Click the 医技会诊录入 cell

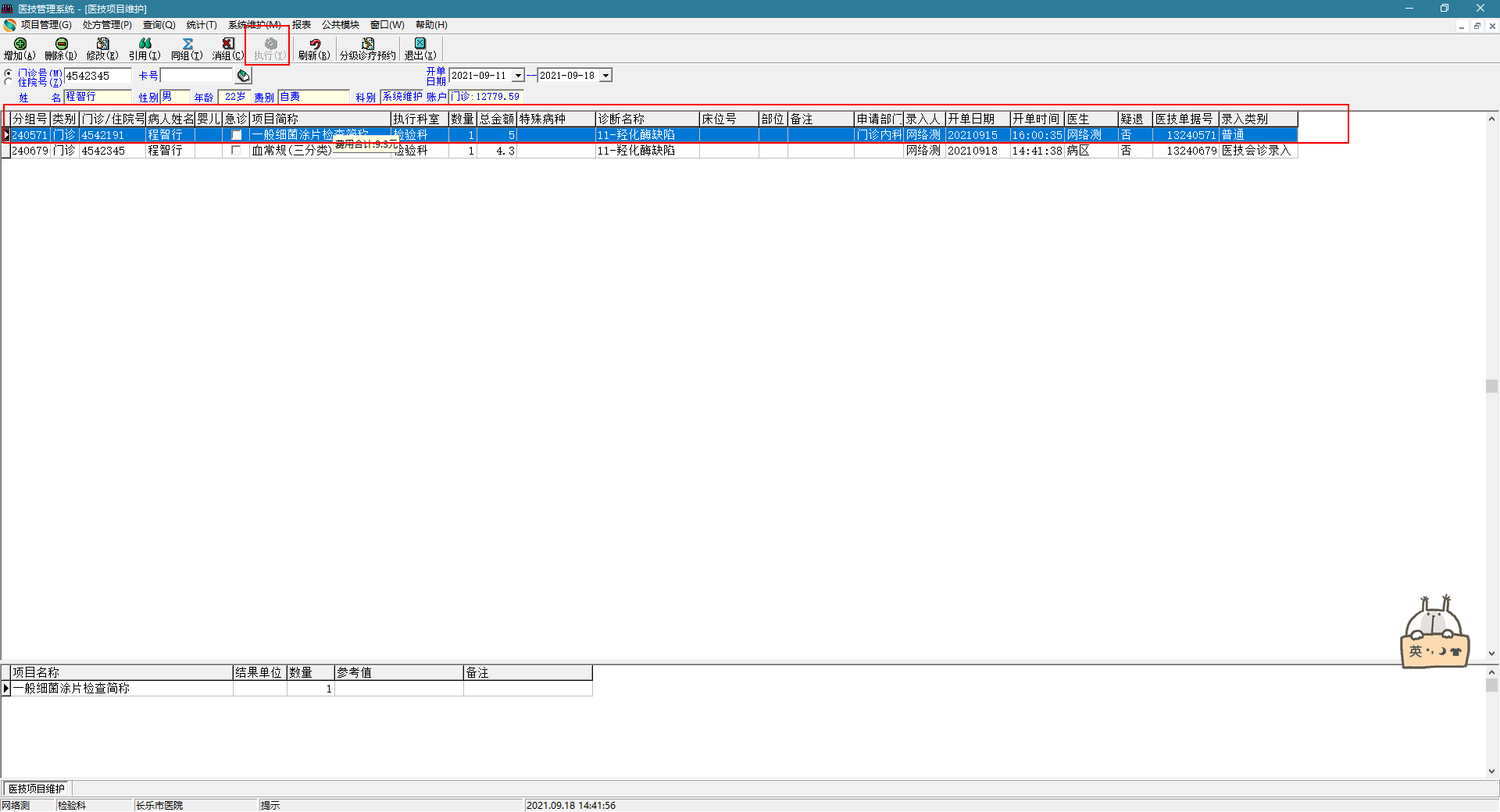(1259, 151)
